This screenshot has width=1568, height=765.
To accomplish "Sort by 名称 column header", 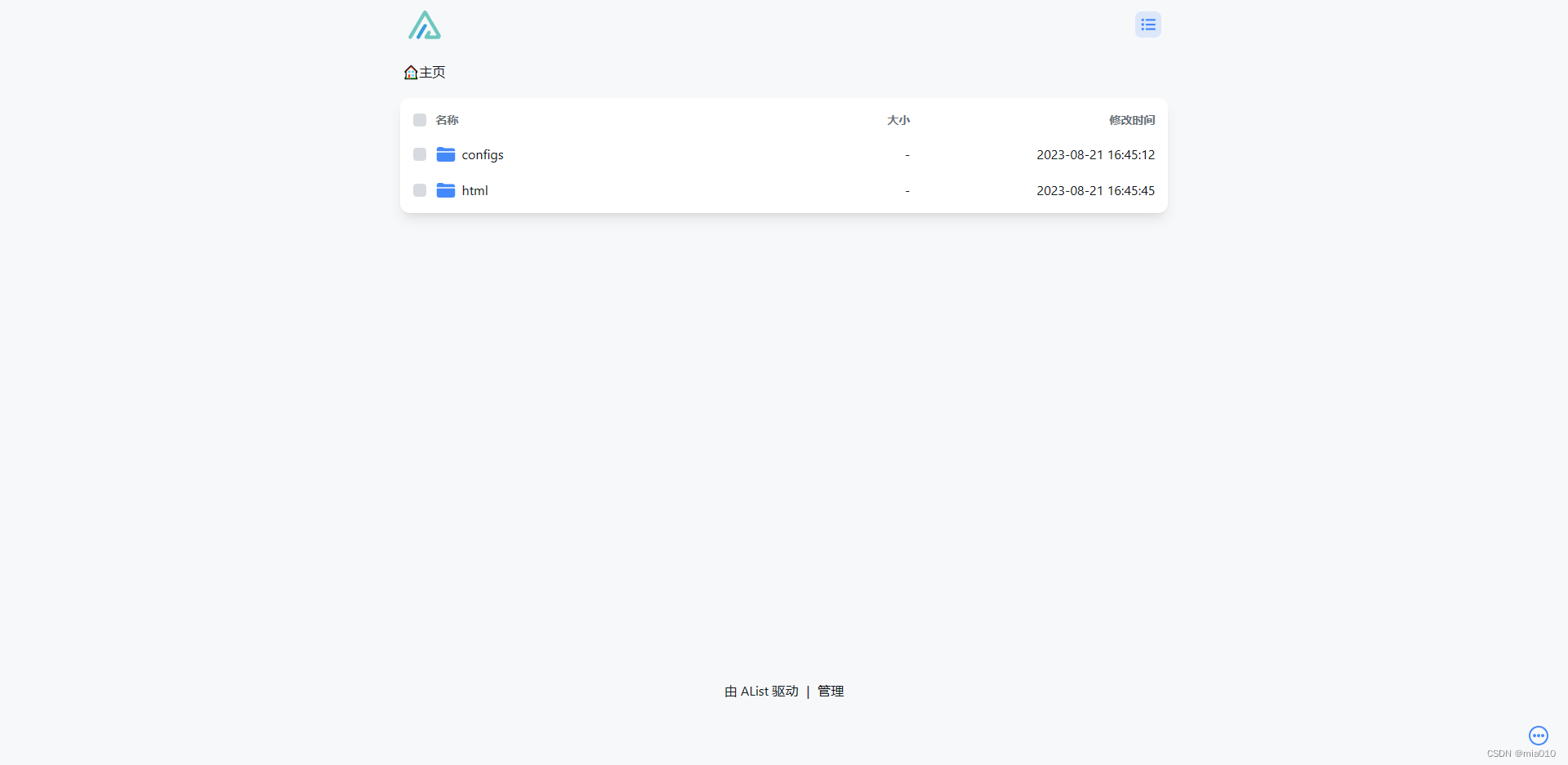I will pos(447,120).
